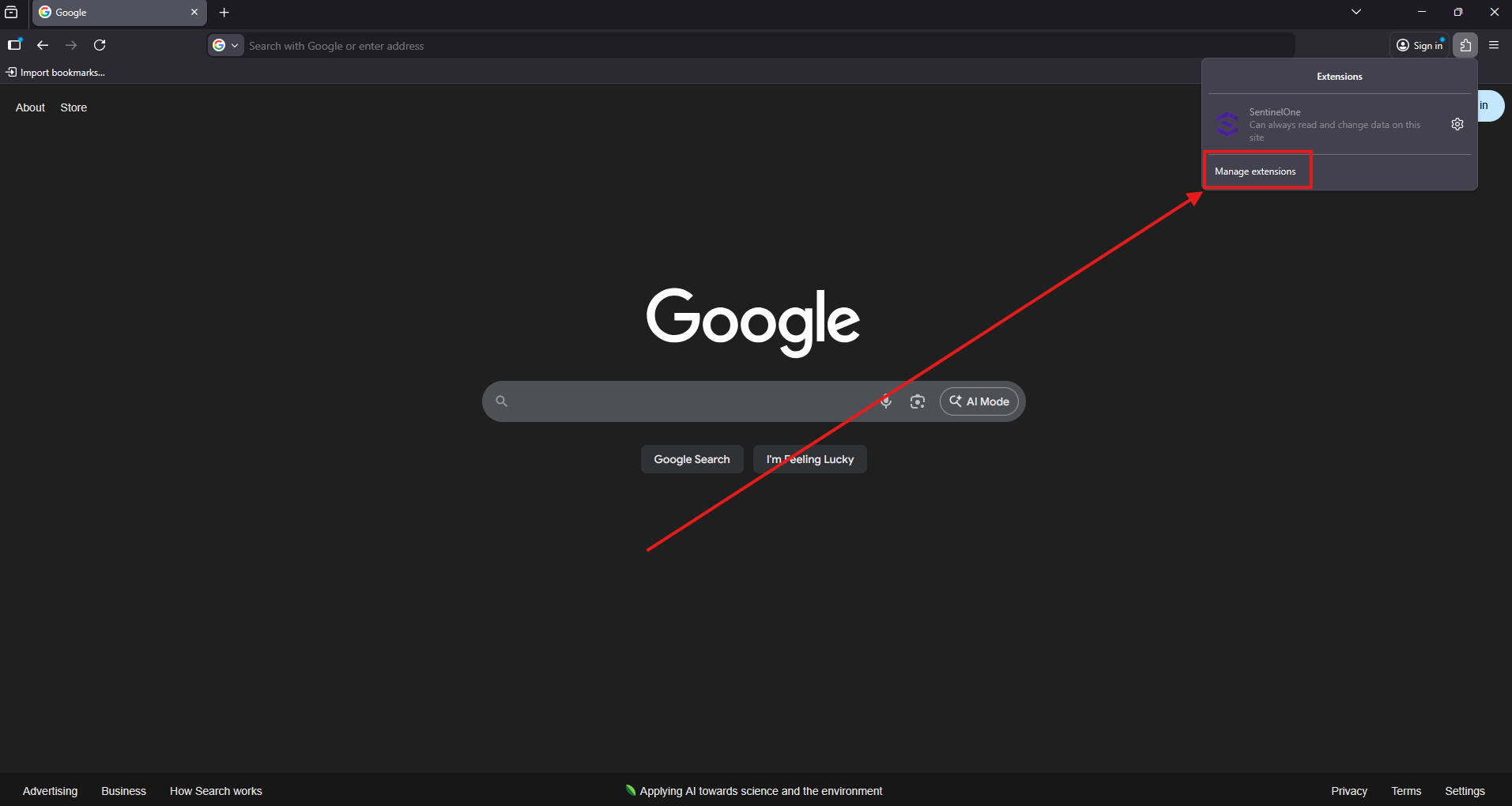Open the Advertising footer link
Screen dimensions: 1512x806
[51, 791]
